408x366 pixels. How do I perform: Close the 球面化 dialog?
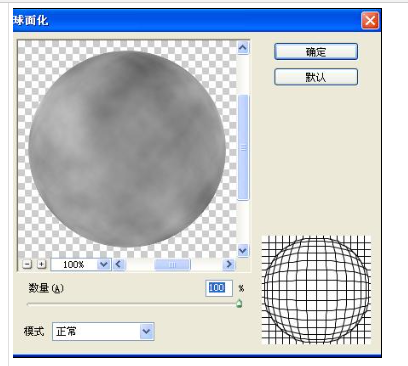[370, 20]
